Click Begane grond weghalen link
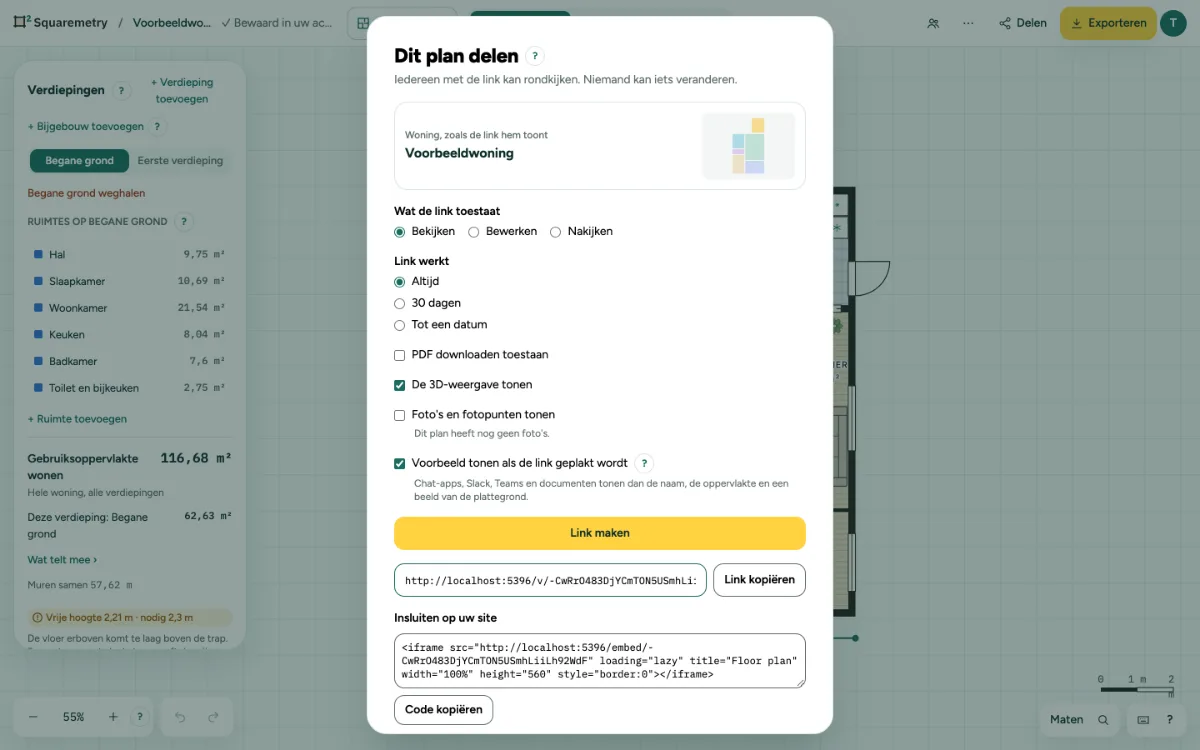Viewport: 1200px width, 750px height. [x=86, y=193]
